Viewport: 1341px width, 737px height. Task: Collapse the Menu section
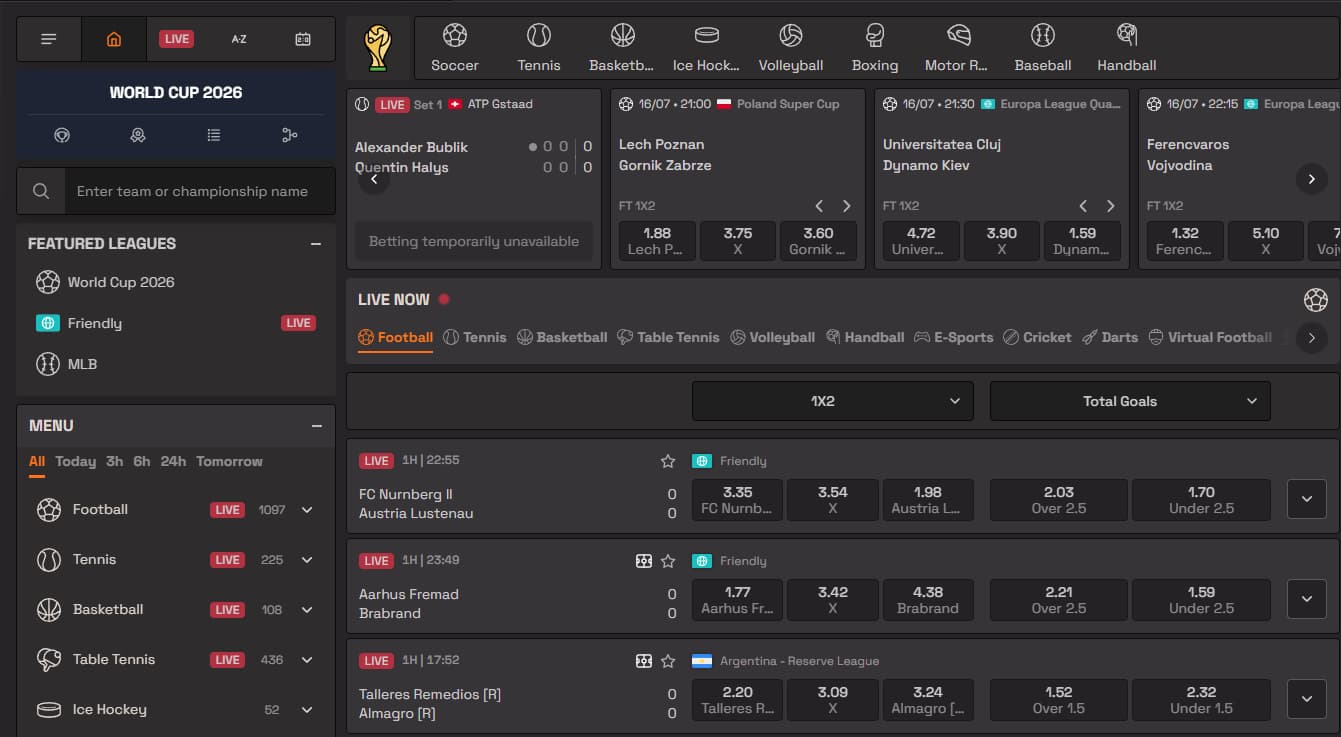(316, 426)
